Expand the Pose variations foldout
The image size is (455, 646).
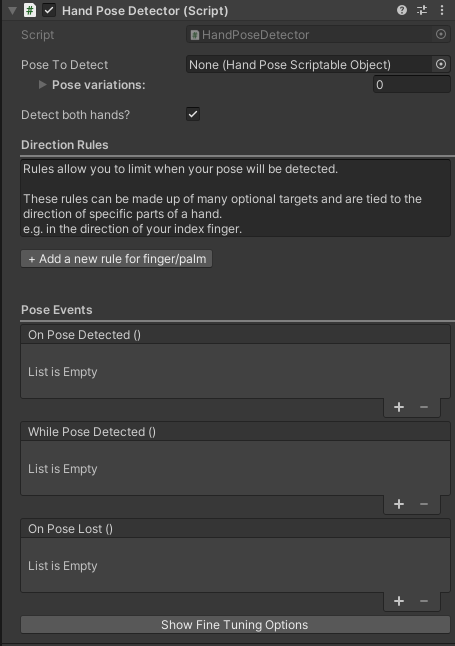pos(42,84)
